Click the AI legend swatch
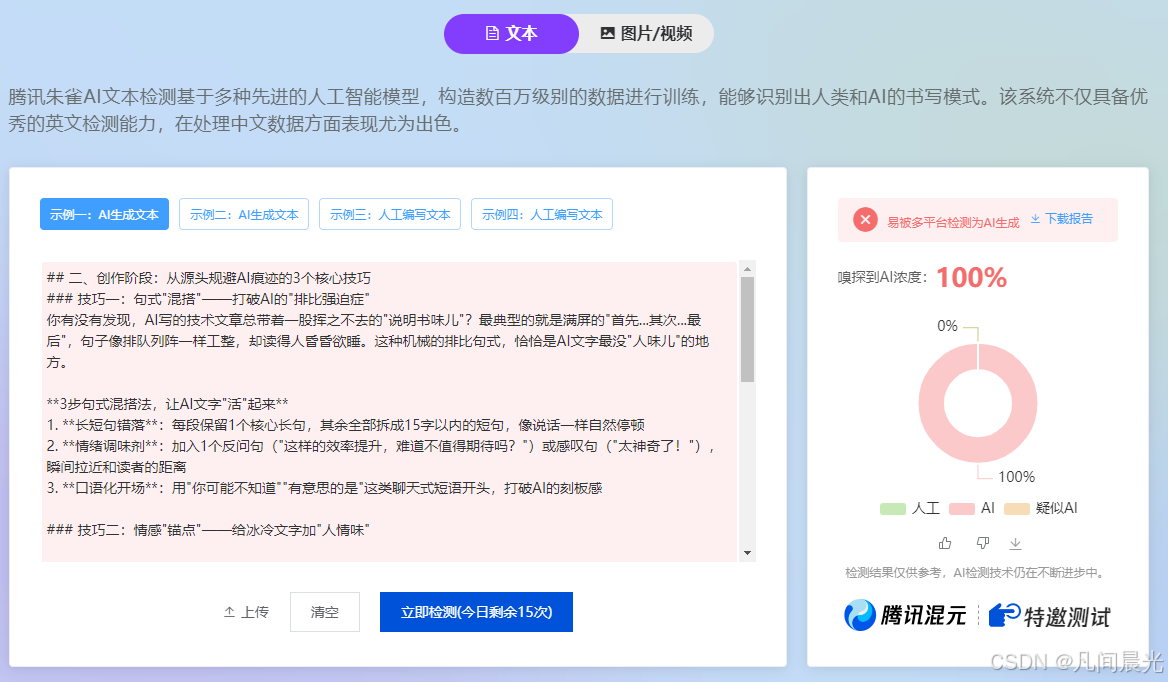 click(962, 509)
